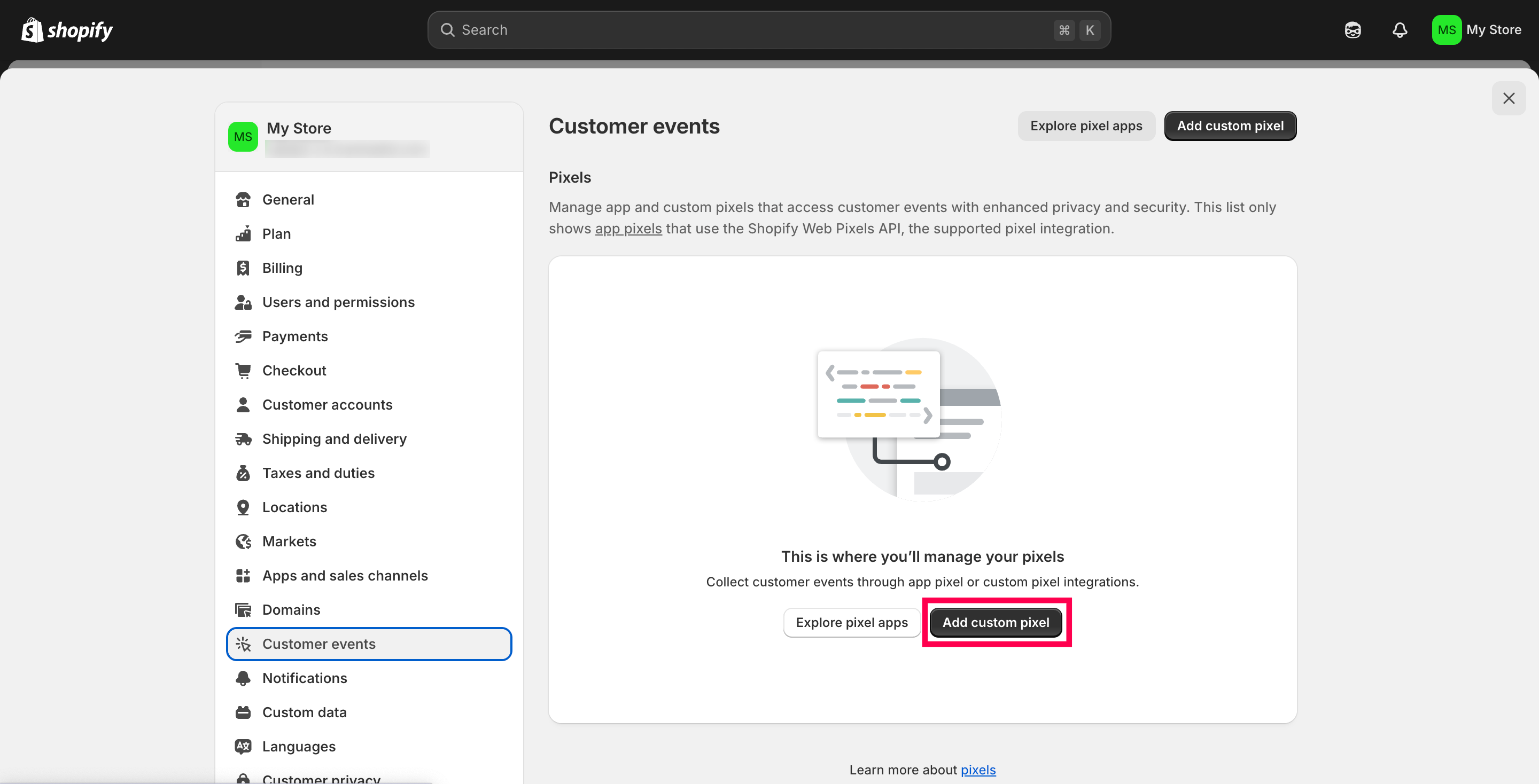Open the General settings page

pos(287,200)
